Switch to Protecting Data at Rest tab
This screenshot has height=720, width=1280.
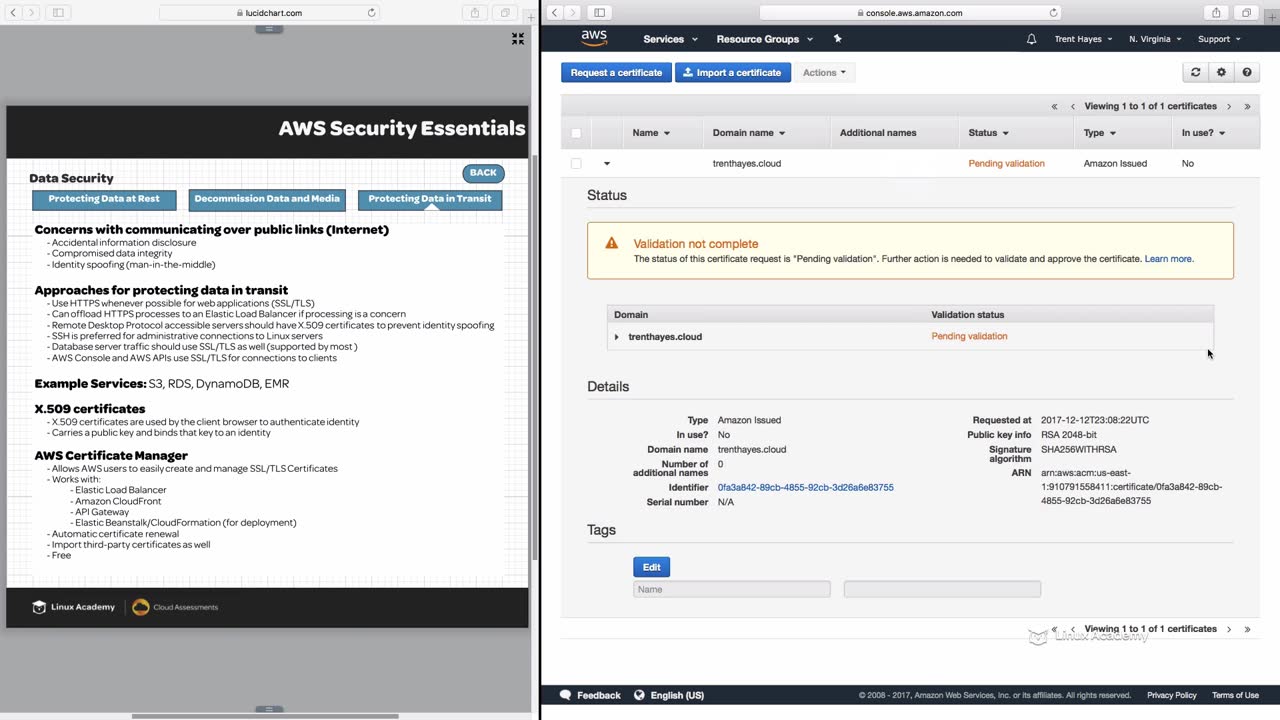pos(104,199)
